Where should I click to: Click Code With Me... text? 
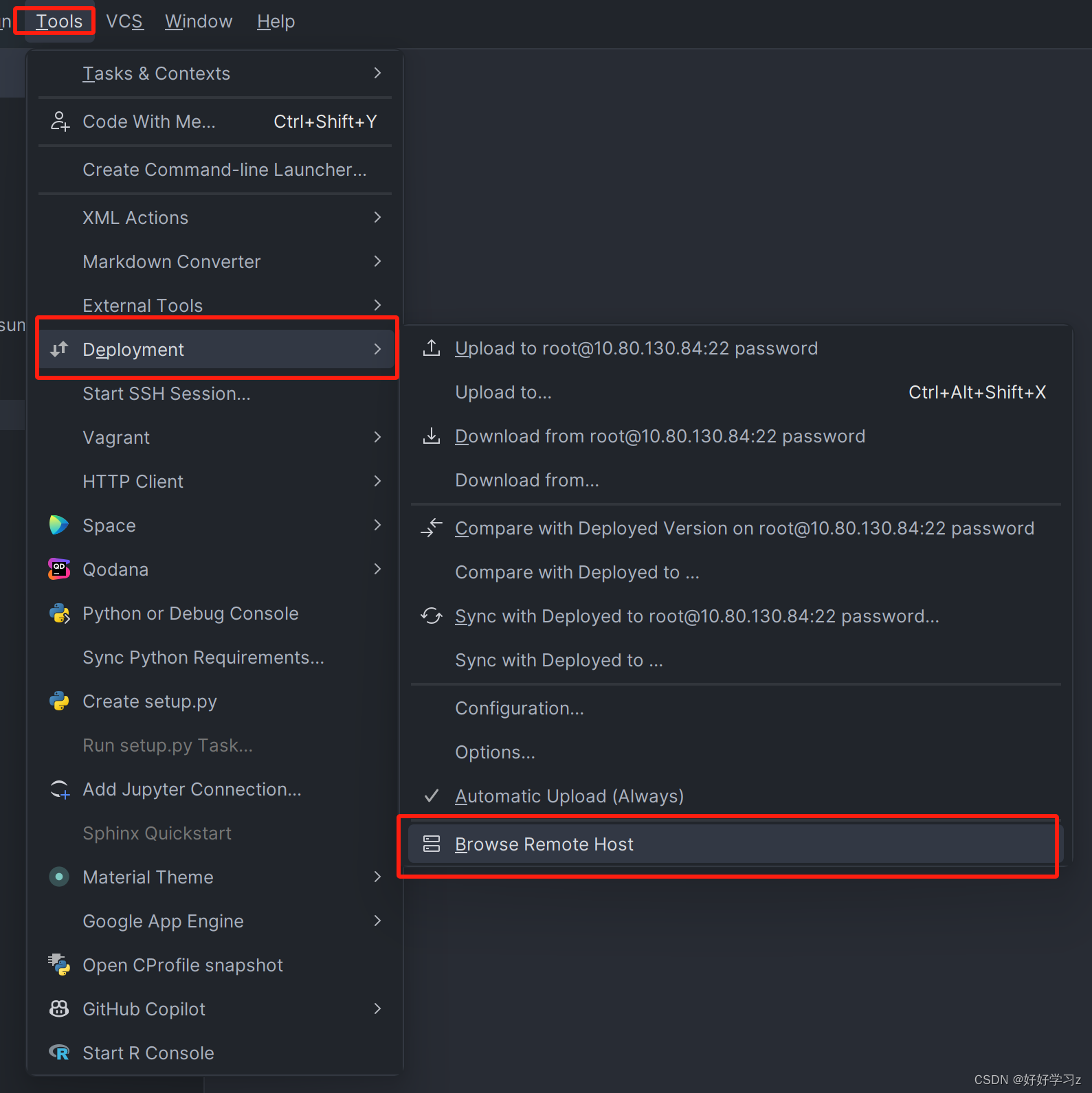[149, 122]
